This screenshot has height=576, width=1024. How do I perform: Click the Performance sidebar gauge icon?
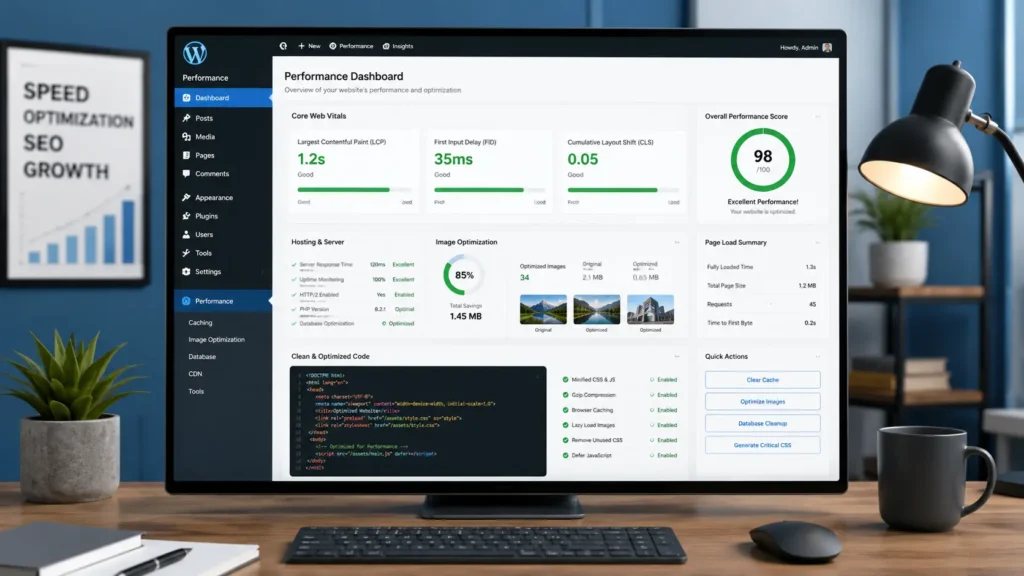pyautogui.click(x=186, y=301)
